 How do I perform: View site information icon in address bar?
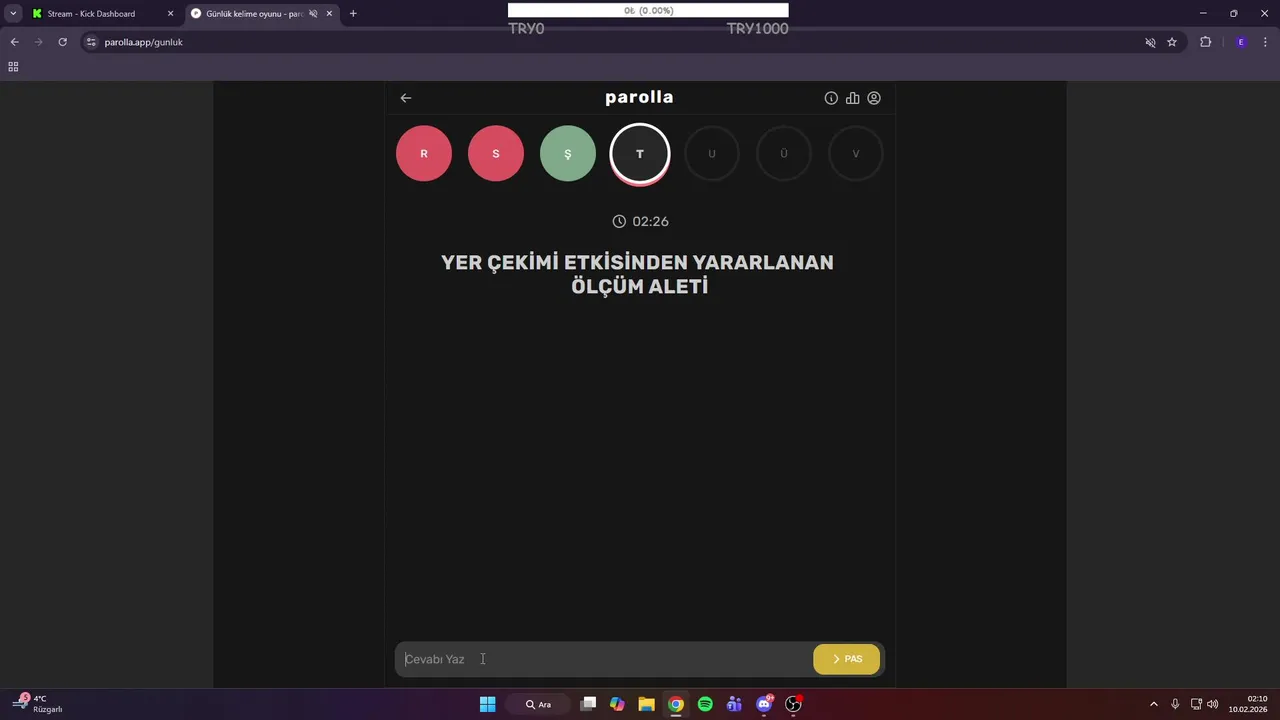pos(91,42)
